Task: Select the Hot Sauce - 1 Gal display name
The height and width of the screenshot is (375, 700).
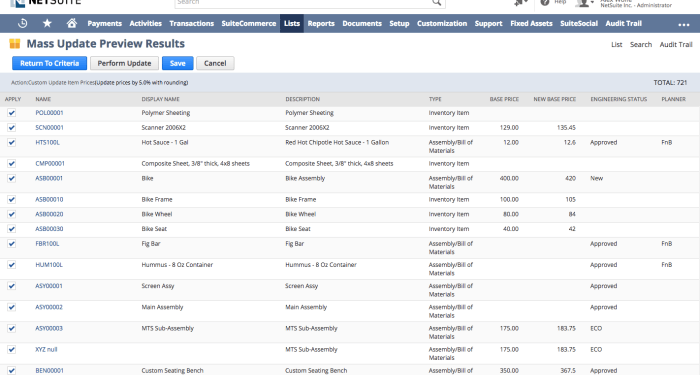Action: (x=165, y=142)
